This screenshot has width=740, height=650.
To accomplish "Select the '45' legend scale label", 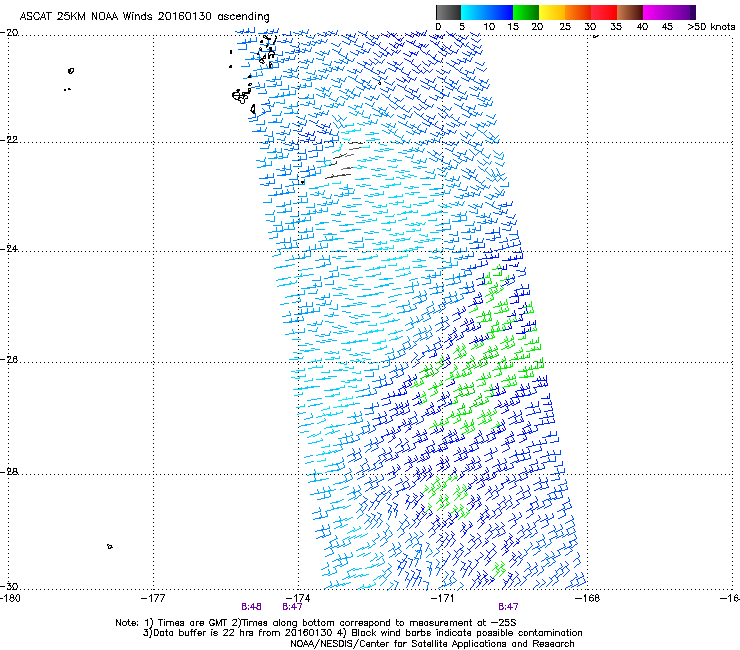I will (x=667, y=27).
